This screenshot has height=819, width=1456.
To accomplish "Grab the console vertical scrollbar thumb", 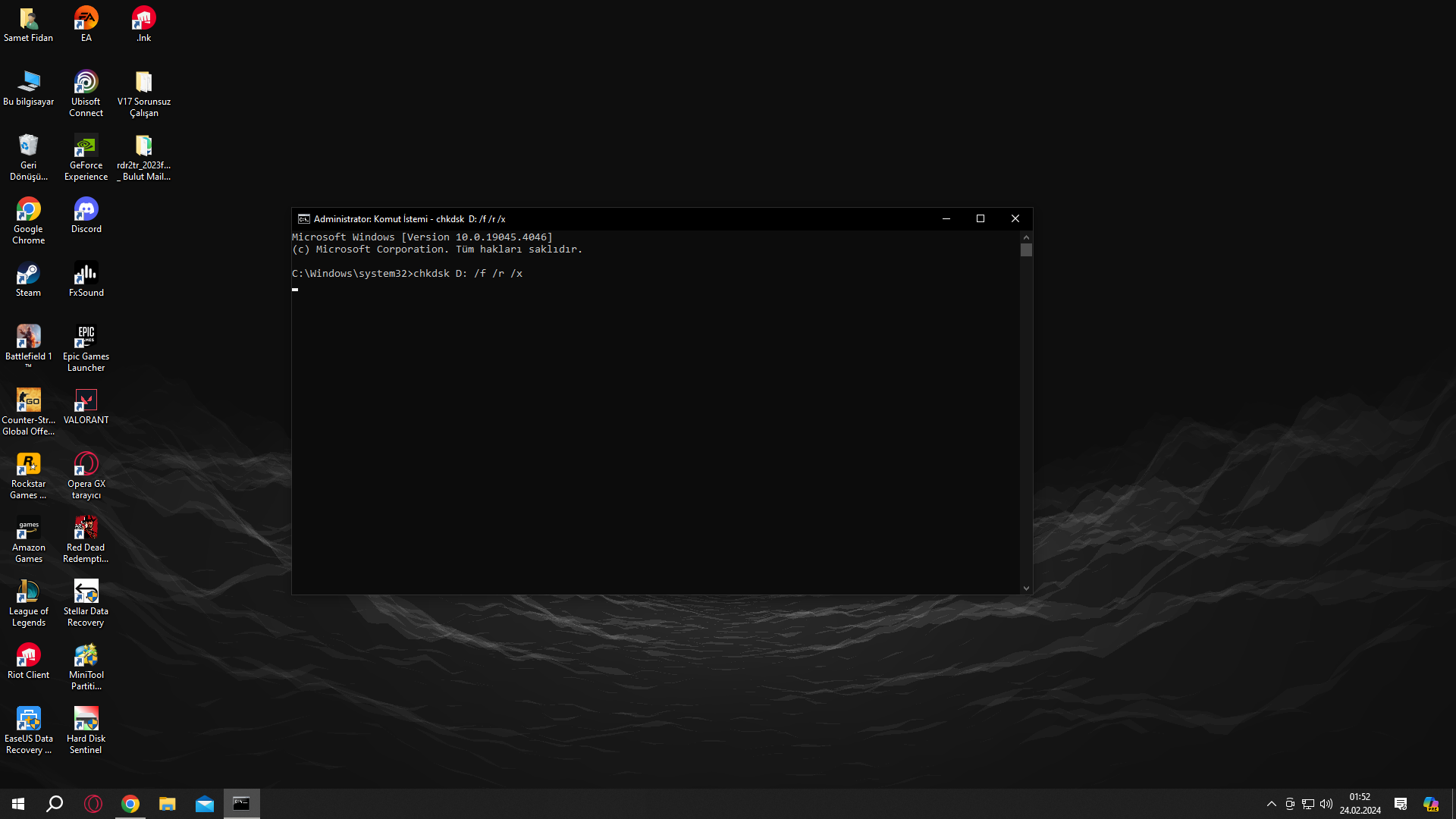I will pos(1026,250).
